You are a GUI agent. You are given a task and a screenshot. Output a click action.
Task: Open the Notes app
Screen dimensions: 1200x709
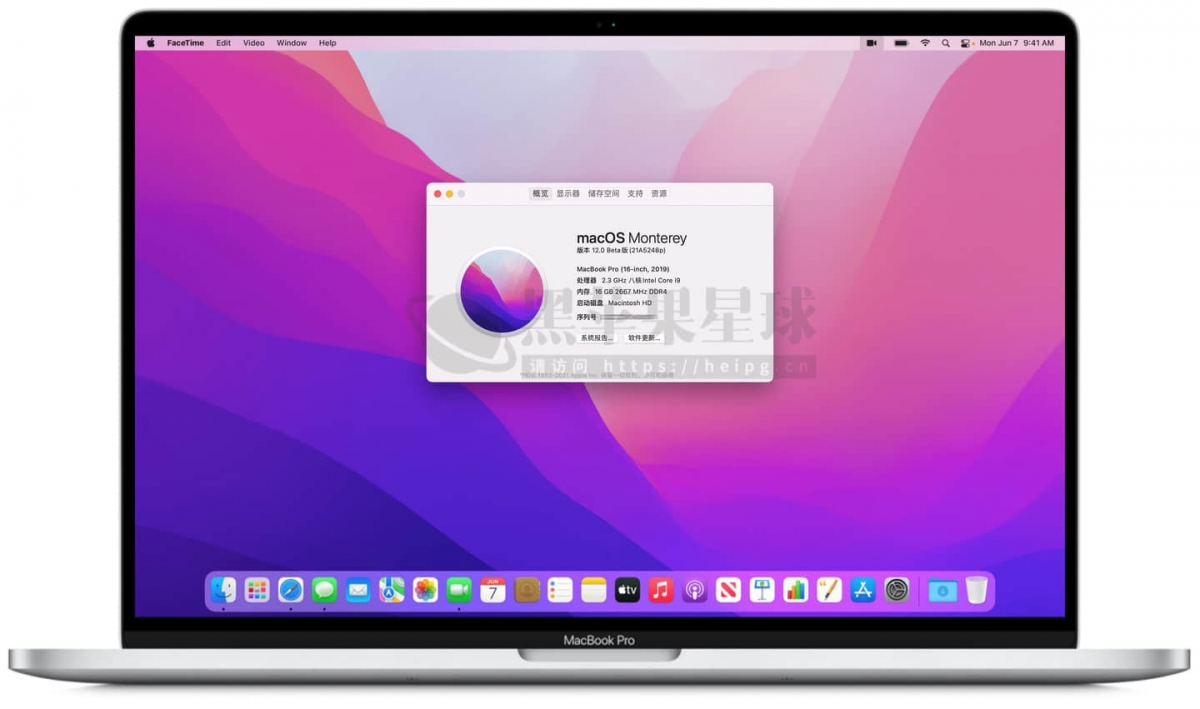pos(592,590)
